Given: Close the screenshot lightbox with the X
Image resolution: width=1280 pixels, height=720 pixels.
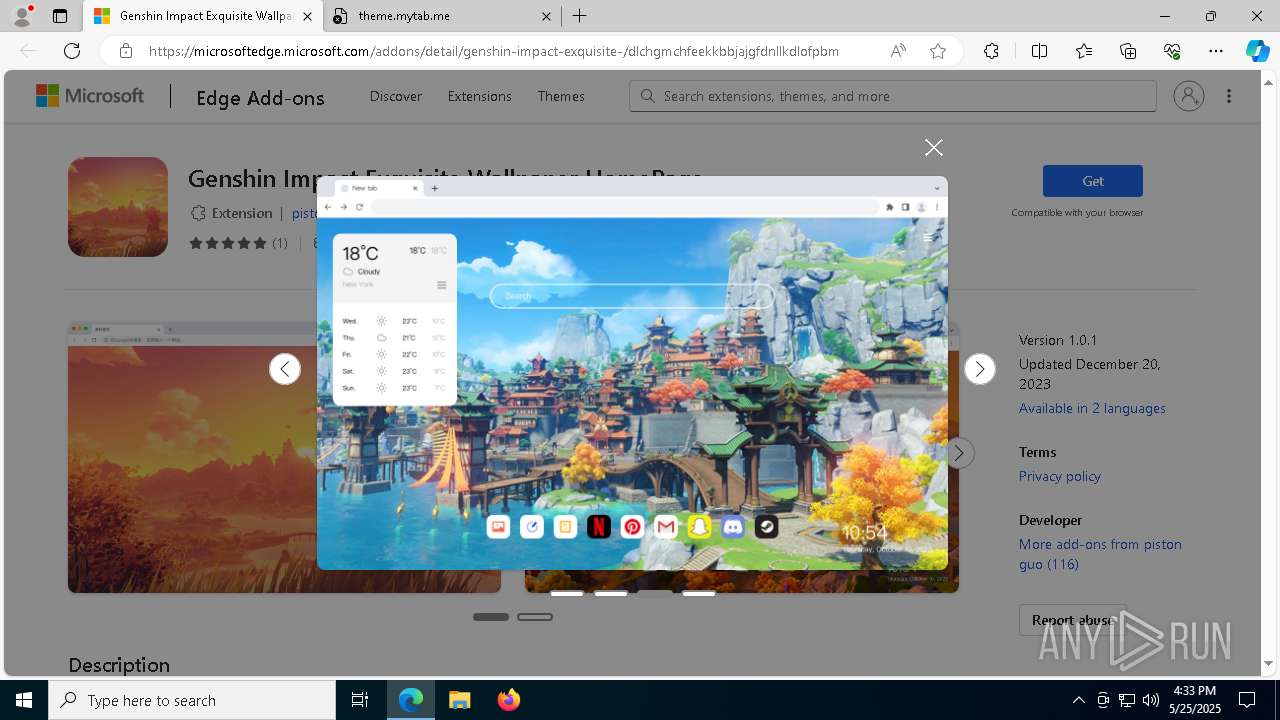Looking at the screenshot, I should tap(933, 148).
